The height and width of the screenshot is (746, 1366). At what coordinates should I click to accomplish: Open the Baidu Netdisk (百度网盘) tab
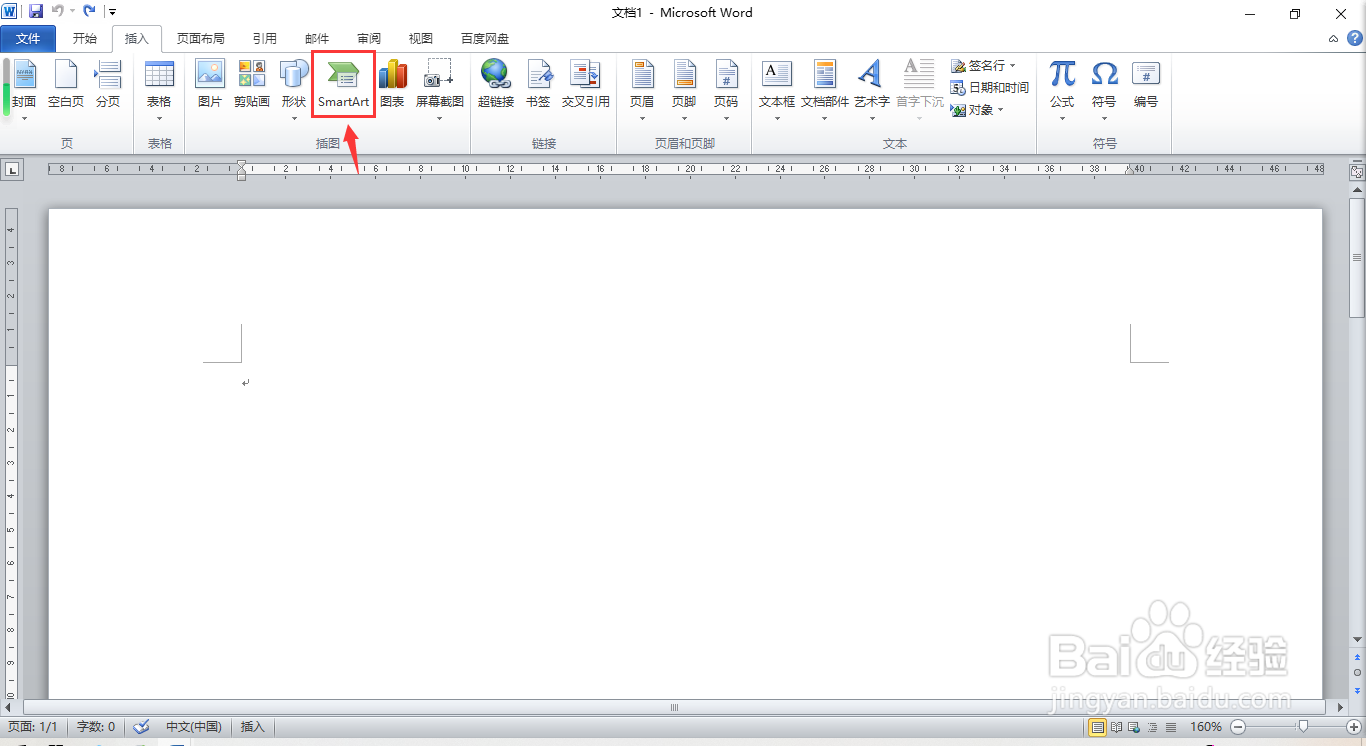click(485, 39)
